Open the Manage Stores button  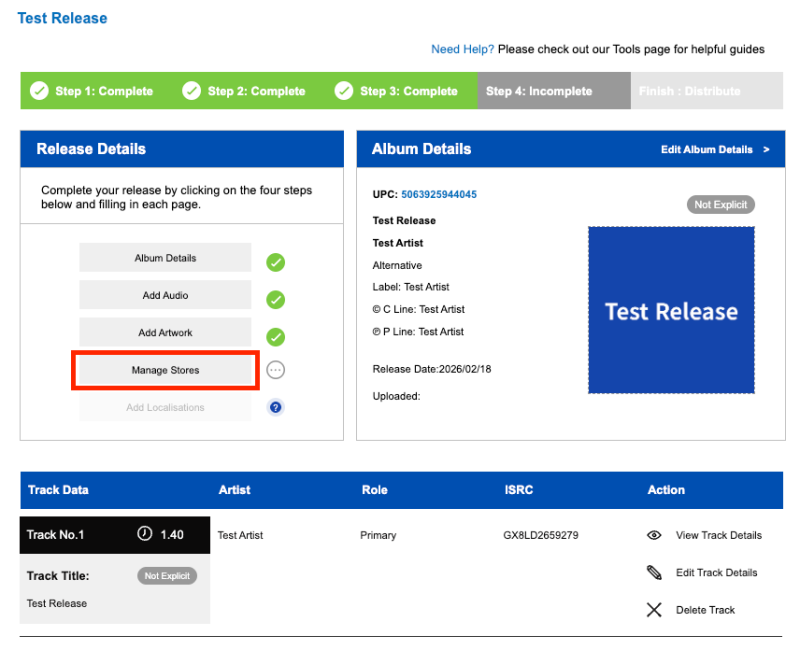pyautogui.click(x=165, y=370)
